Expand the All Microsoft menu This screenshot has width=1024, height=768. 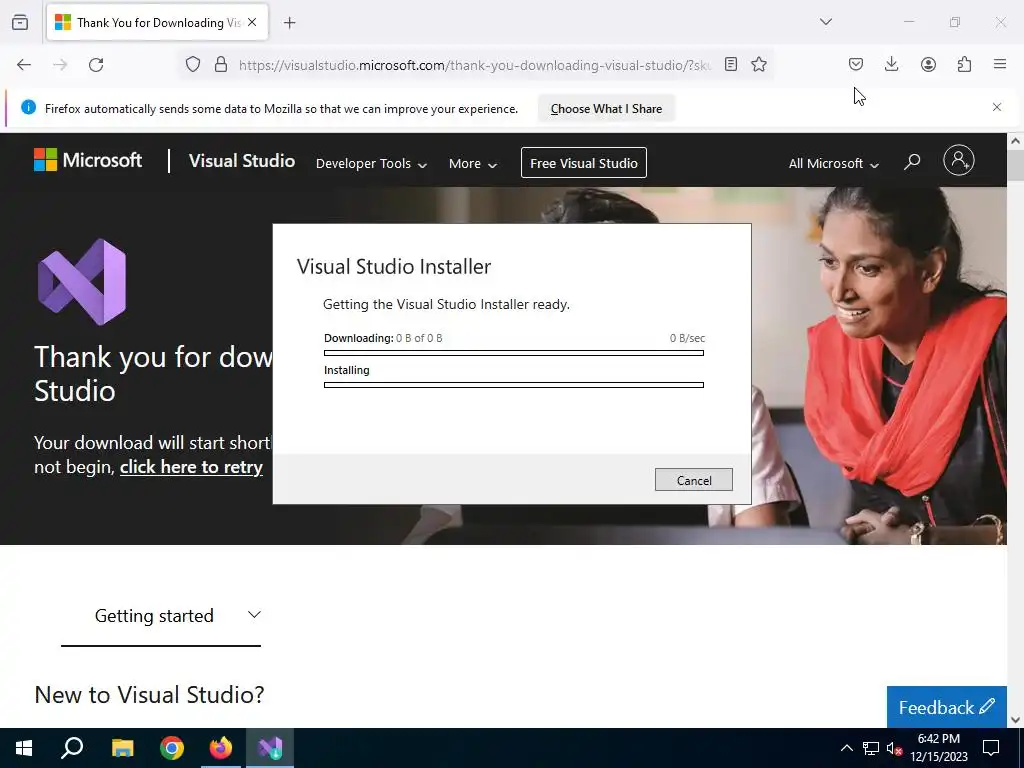point(833,164)
